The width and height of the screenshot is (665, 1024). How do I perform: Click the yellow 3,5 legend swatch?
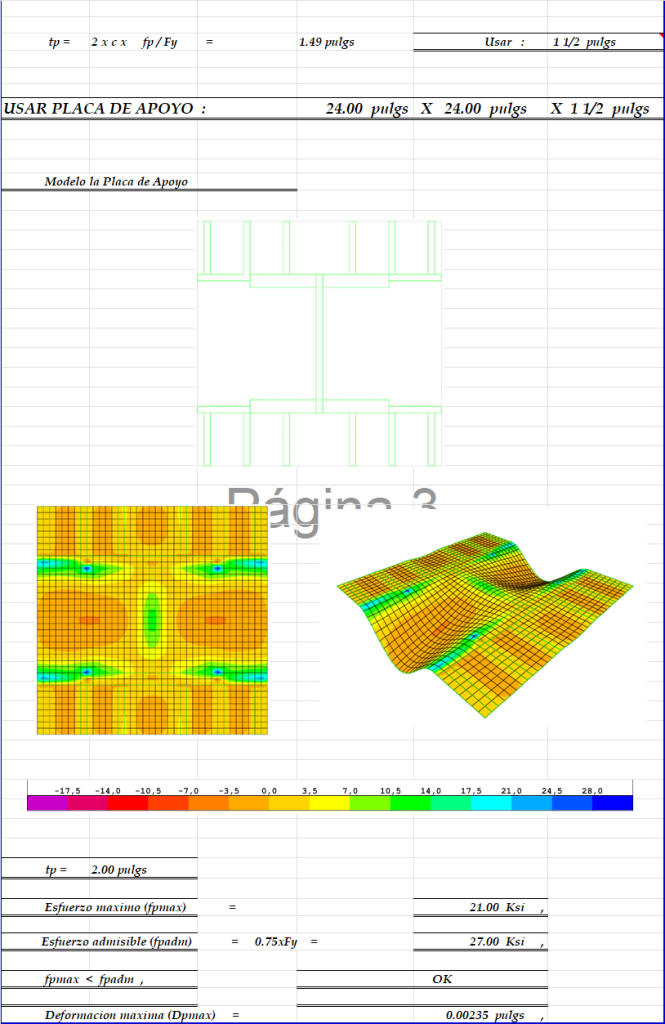click(x=330, y=803)
